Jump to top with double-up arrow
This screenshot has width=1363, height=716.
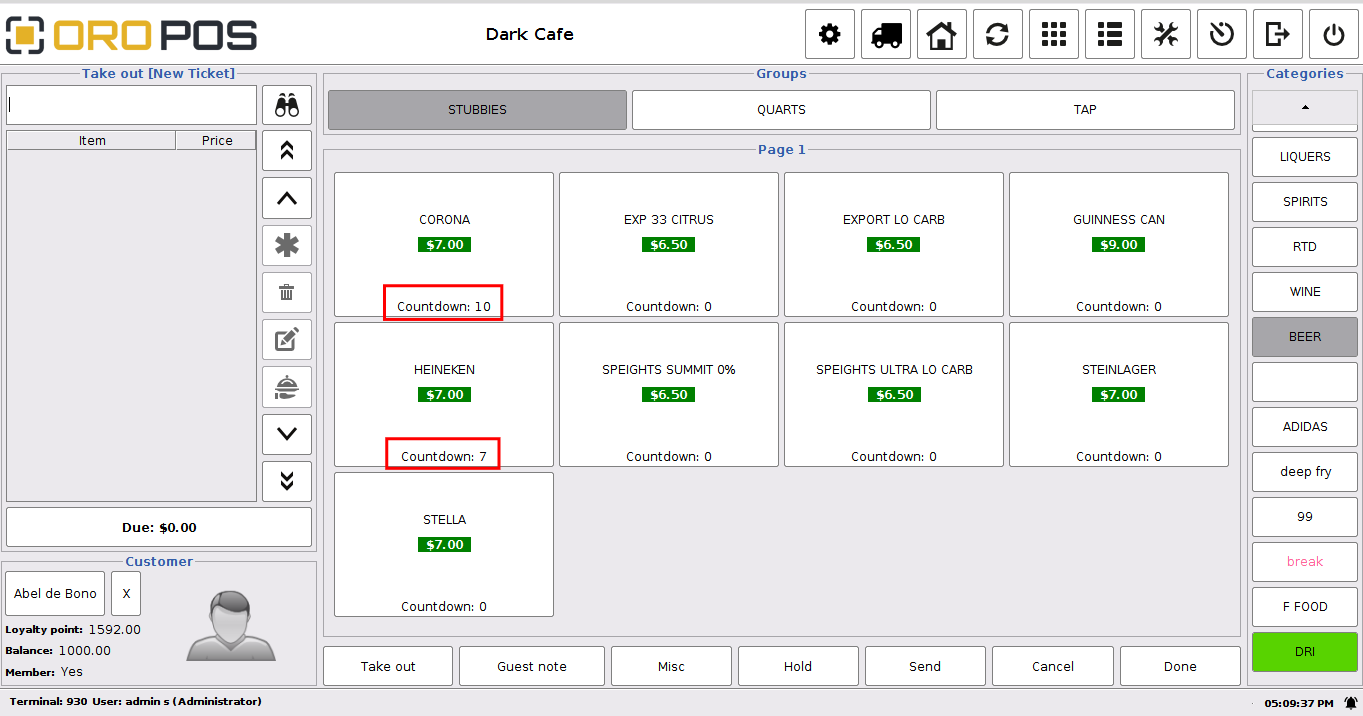click(x=287, y=150)
